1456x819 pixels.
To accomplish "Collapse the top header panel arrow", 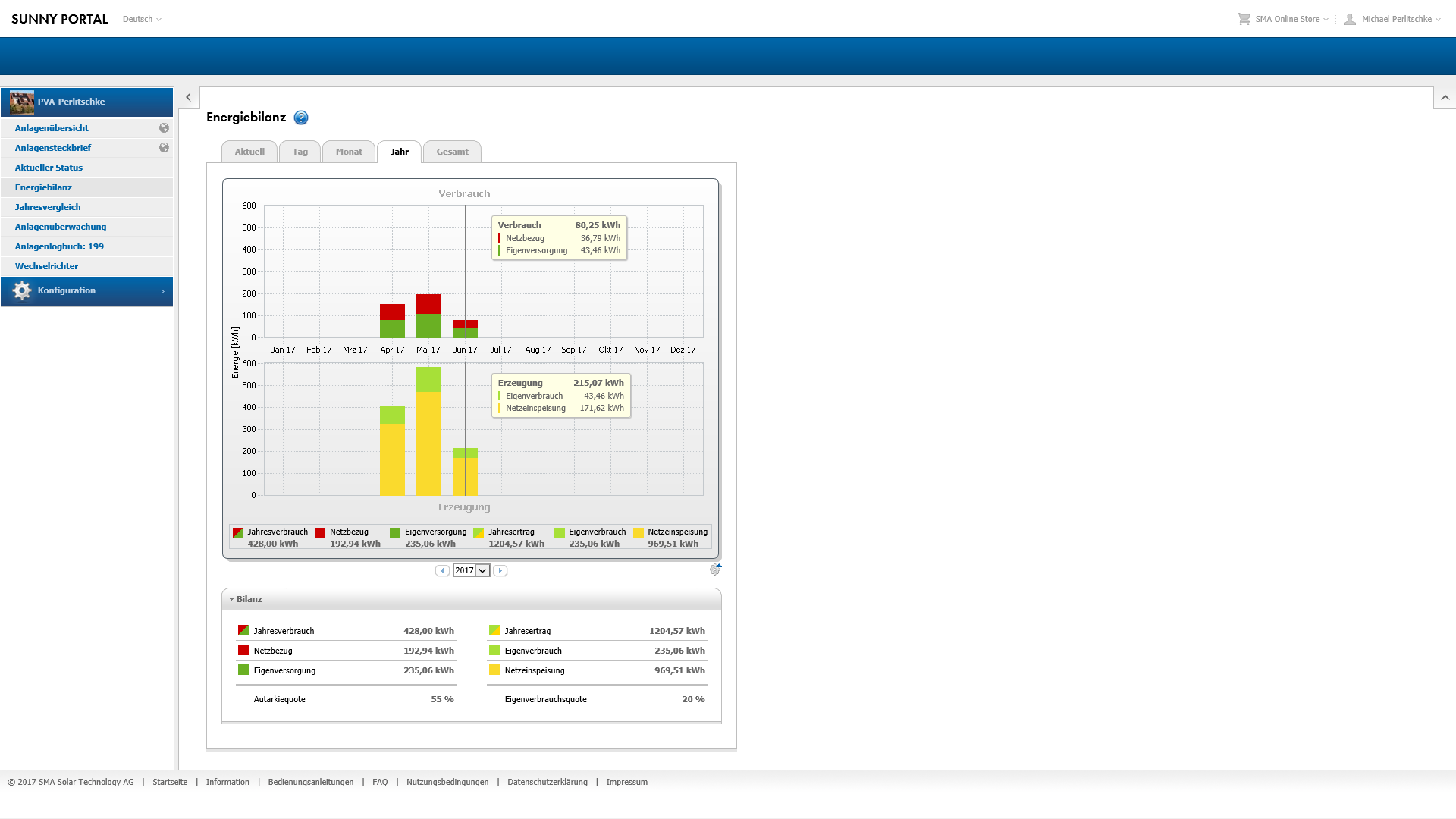I will tap(1445, 97).
